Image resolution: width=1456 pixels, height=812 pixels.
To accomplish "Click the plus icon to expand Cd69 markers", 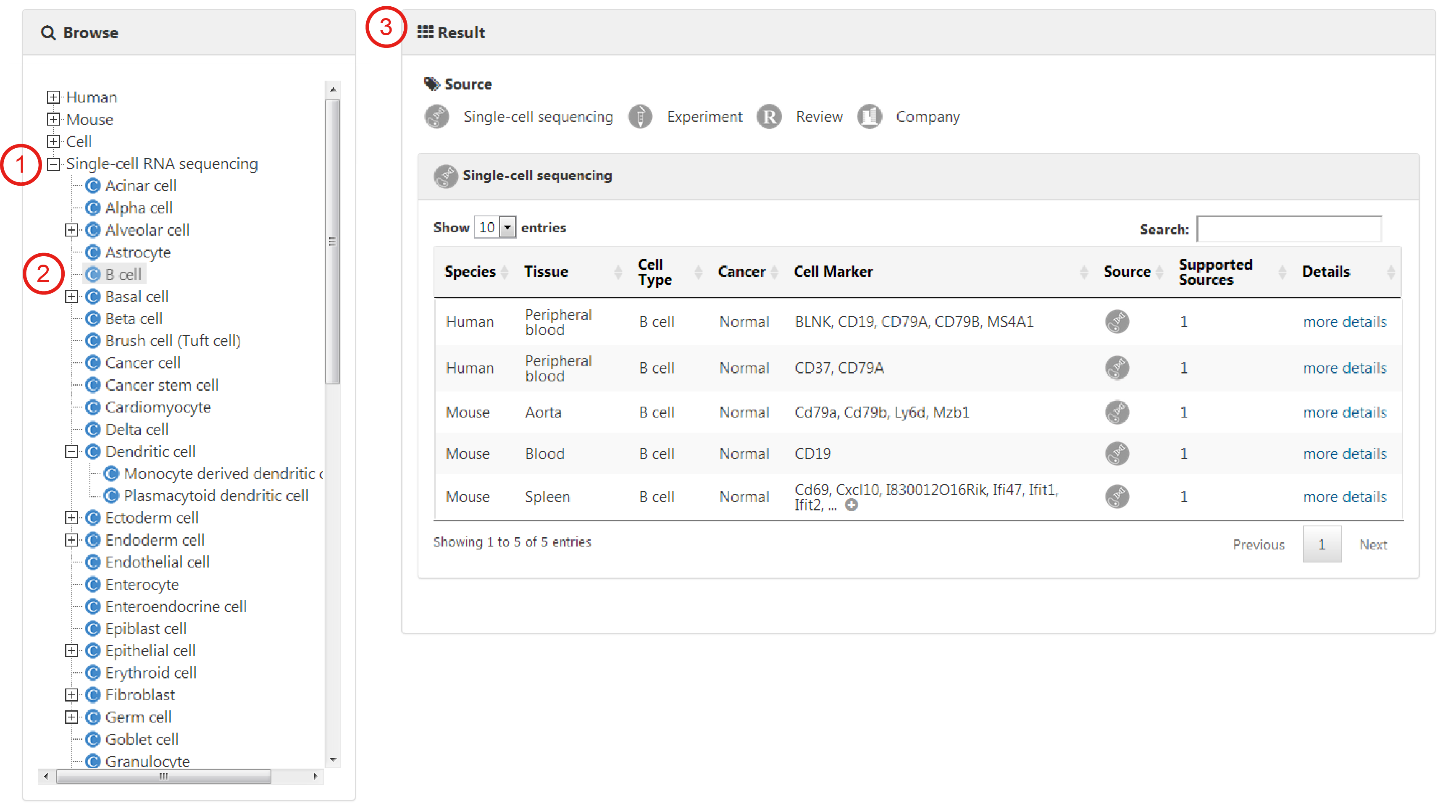I will click(x=851, y=505).
